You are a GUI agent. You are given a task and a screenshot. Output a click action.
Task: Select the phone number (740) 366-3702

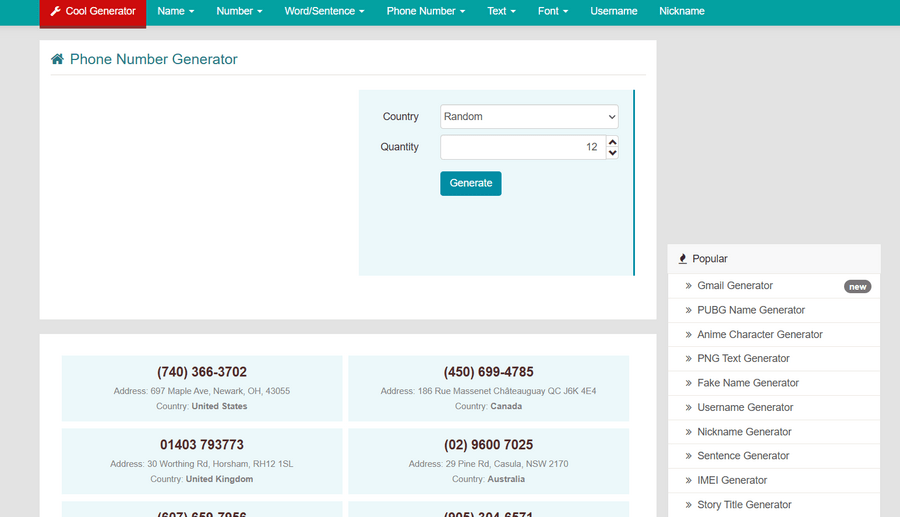point(202,372)
